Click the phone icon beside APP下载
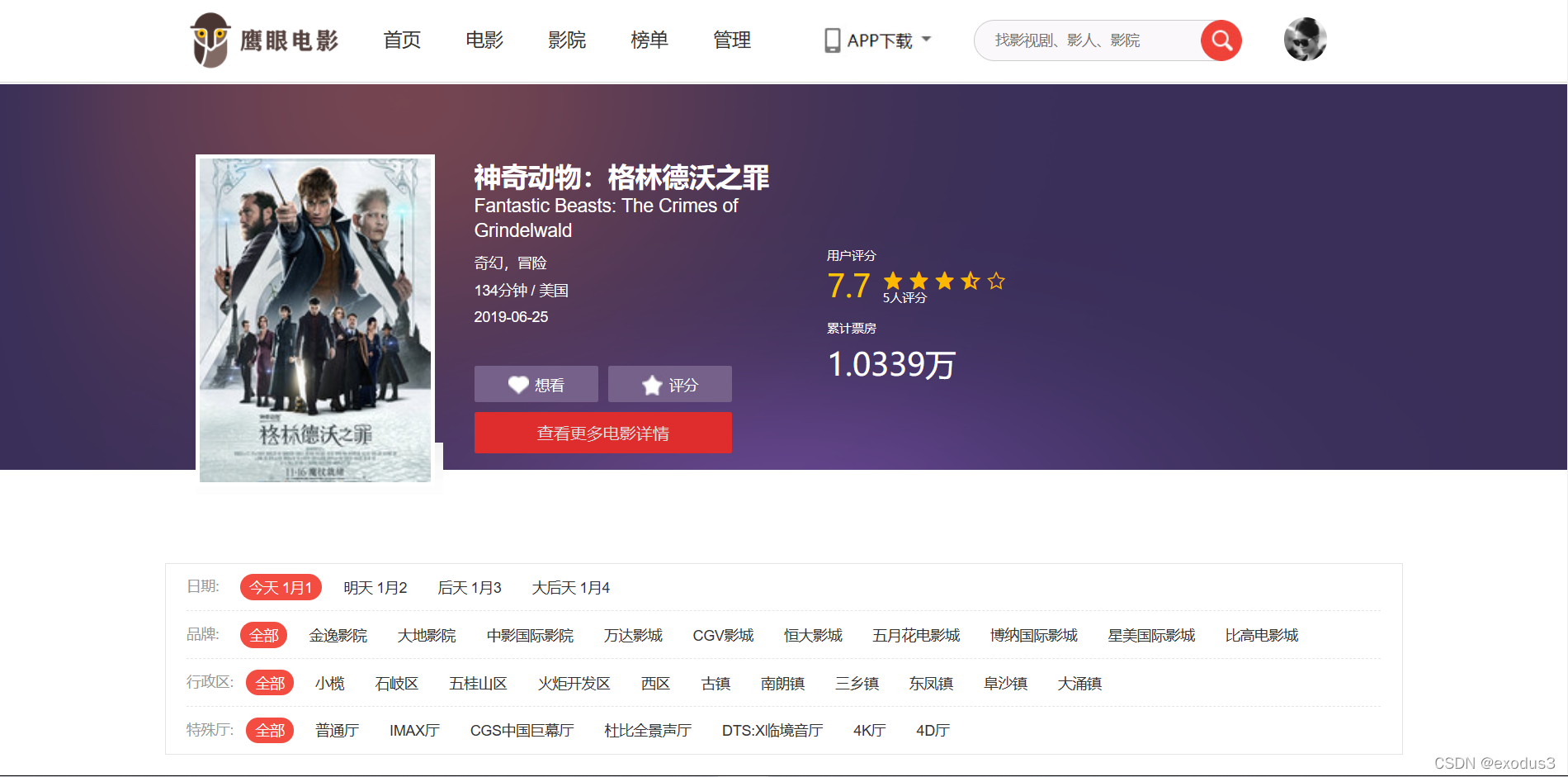The height and width of the screenshot is (777, 1568). 832,40
